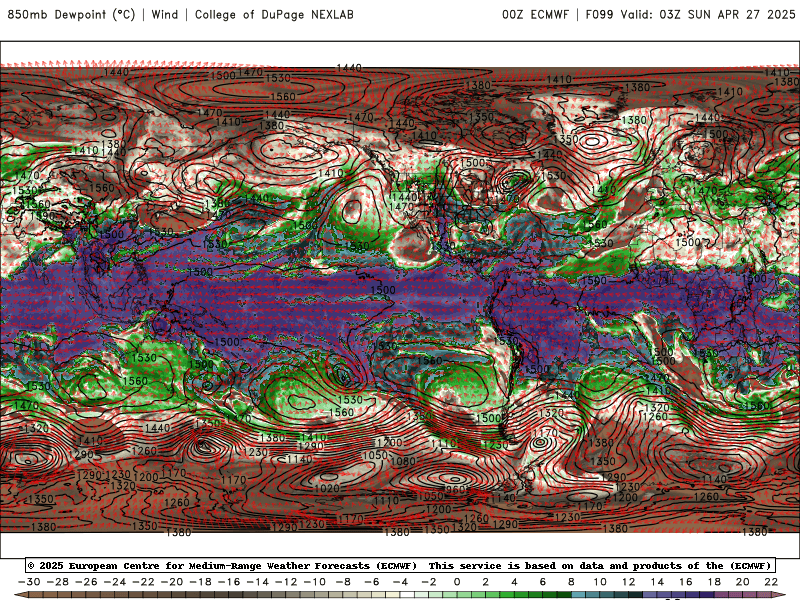Select the "-6" color scale value
The width and height of the screenshot is (800, 600).
pyautogui.click(x=372, y=582)
